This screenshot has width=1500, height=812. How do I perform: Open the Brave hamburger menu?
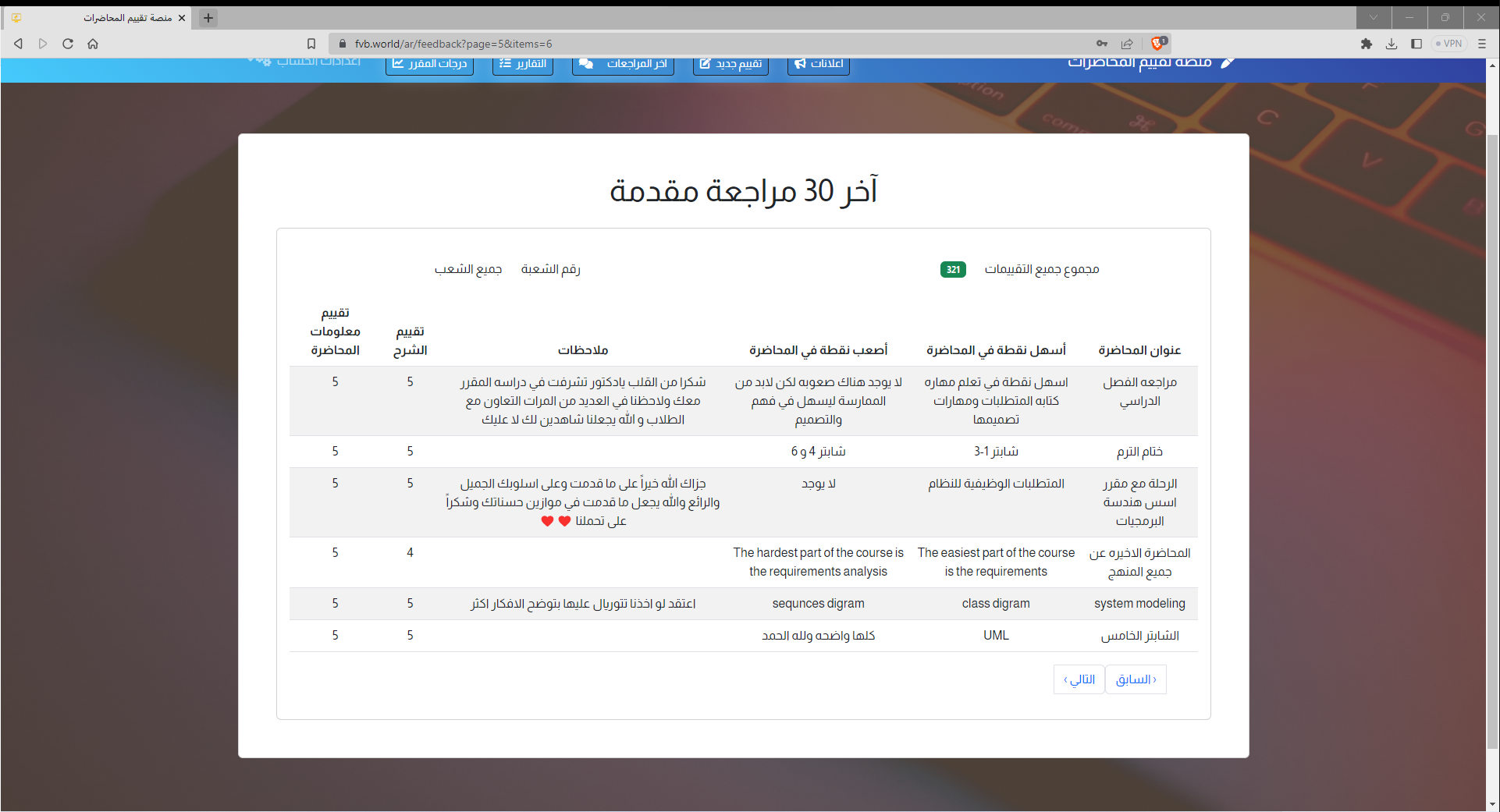[x=1482, y=44]
